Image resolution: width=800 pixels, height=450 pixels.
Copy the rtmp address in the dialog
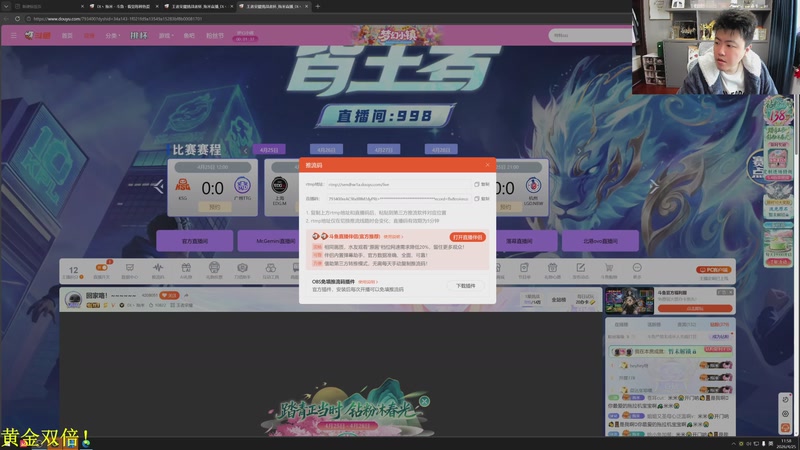(482, 184)
